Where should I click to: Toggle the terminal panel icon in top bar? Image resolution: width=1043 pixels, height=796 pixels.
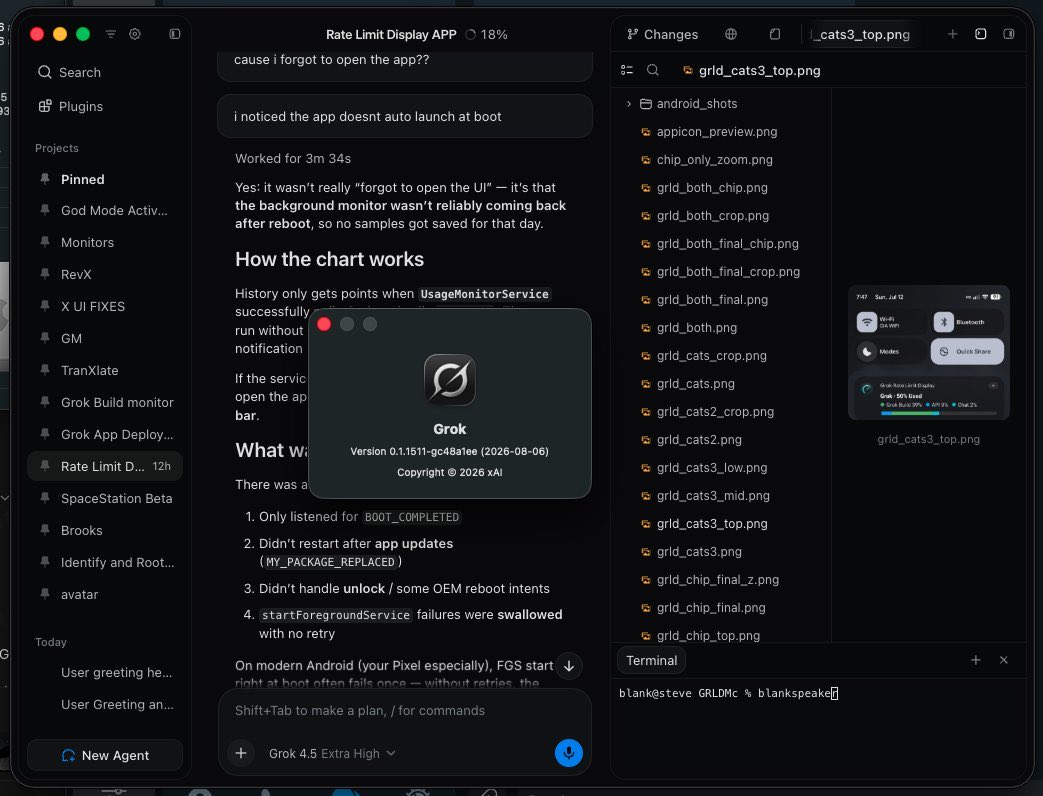pos(980,34)
